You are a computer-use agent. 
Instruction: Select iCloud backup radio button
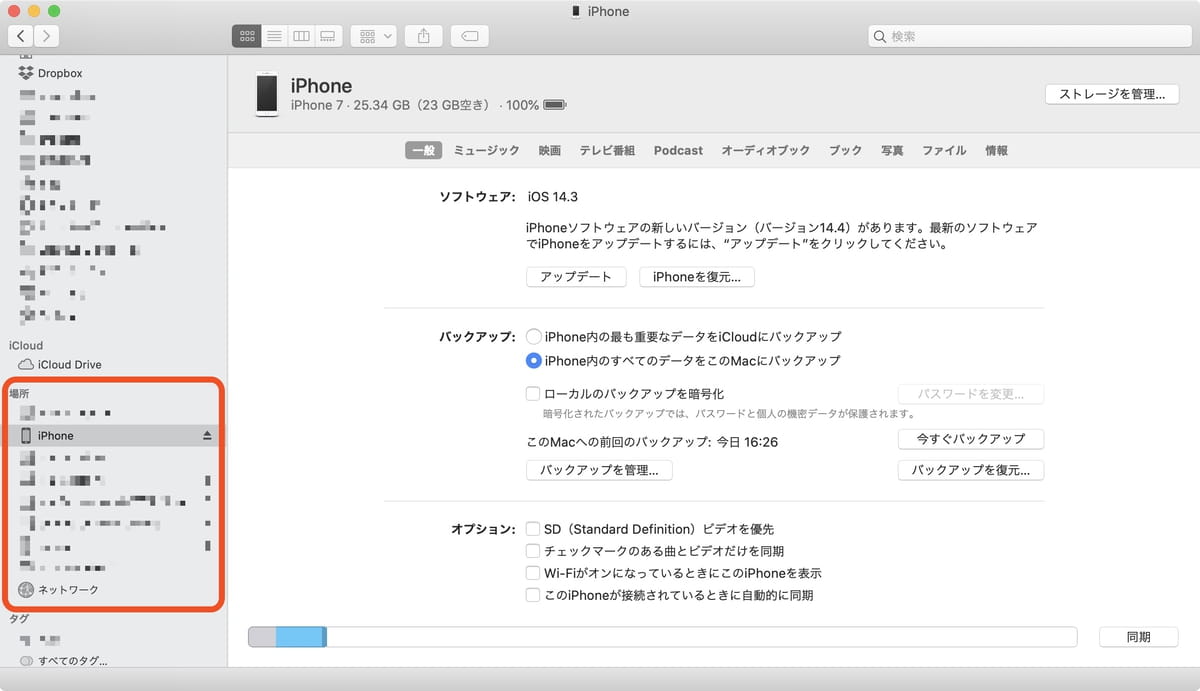pyautogui.click(x=534, y=337)
